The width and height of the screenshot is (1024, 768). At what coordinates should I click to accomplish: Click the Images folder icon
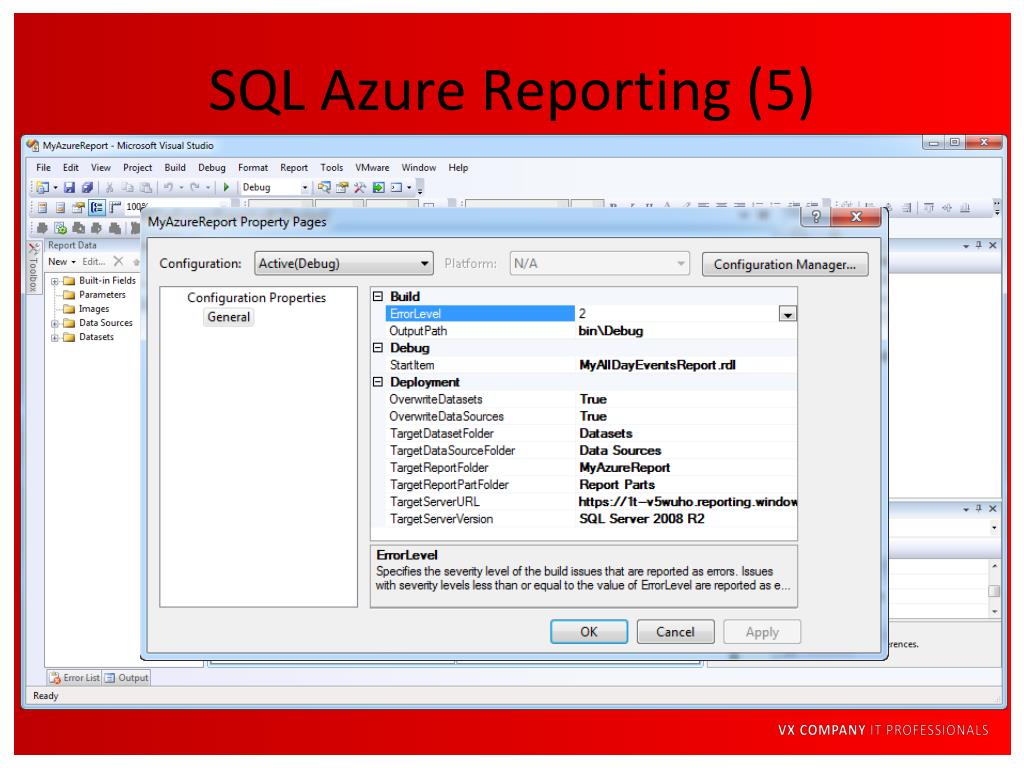pyautogui.click(x=69, y=310)
